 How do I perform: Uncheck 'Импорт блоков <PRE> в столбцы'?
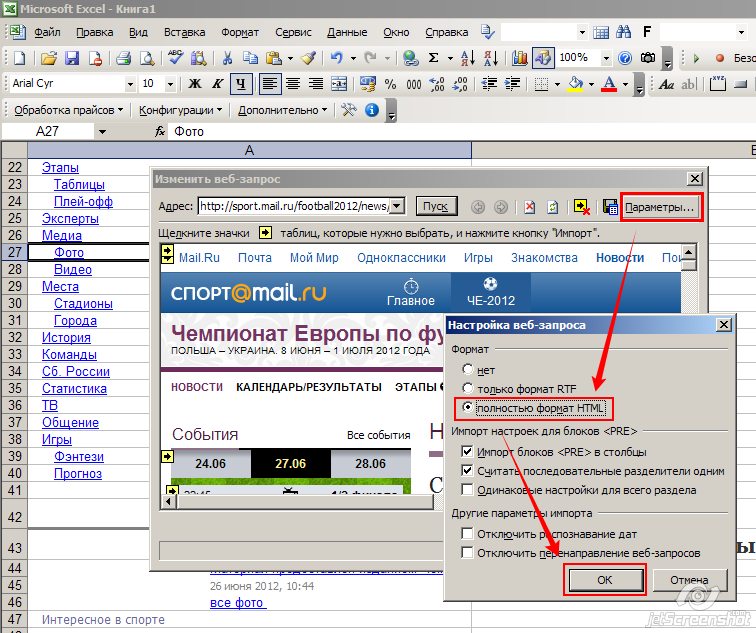(467, 451)
